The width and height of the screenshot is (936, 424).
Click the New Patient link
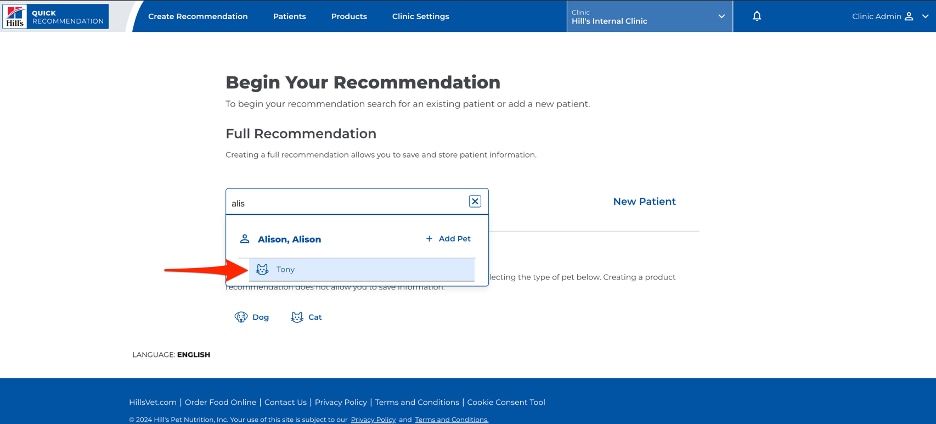click(x=644, y=202)
